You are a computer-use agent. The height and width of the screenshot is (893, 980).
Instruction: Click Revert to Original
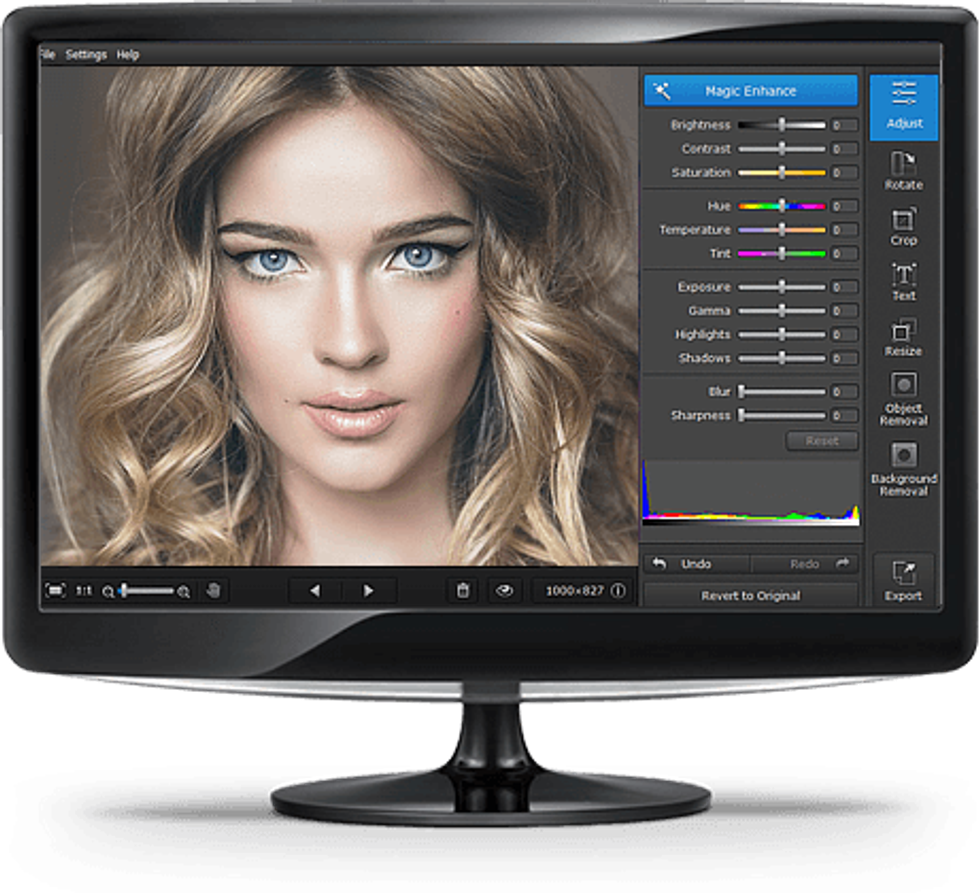(x=750, y=595)
